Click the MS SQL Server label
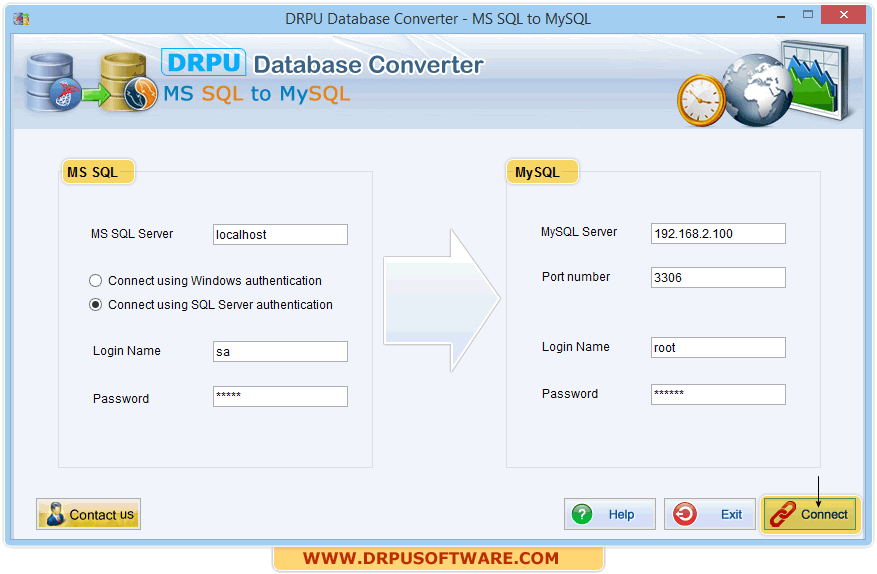This screenshot has height=574, width=877. (x=132, y=233)
